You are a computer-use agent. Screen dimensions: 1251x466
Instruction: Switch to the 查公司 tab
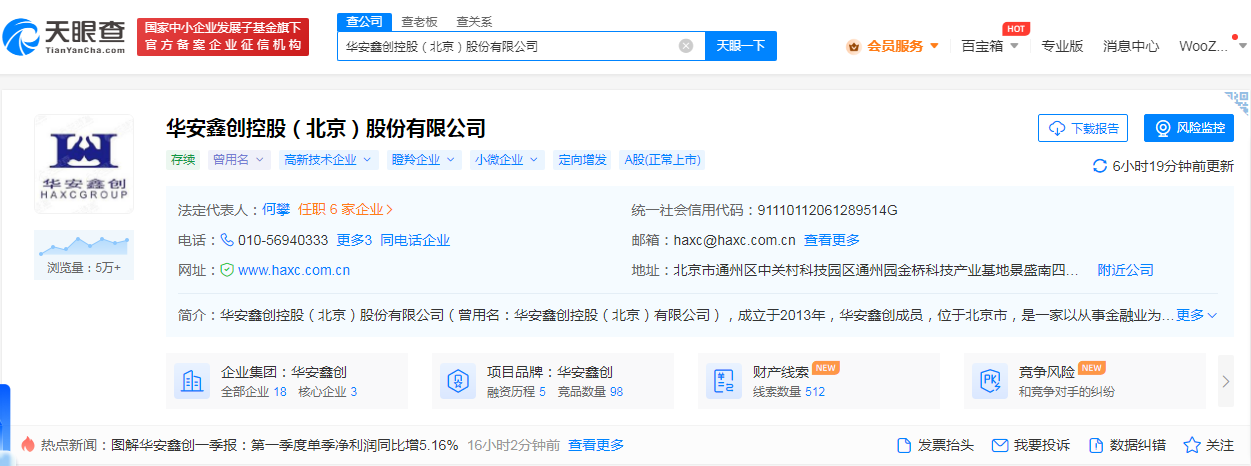coord(362,21)
